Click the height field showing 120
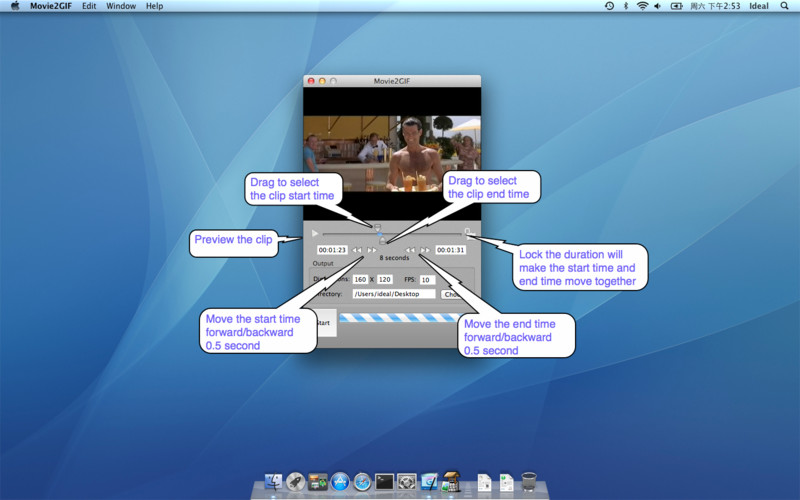Screen dimensions: 800x500 [385, 280]
